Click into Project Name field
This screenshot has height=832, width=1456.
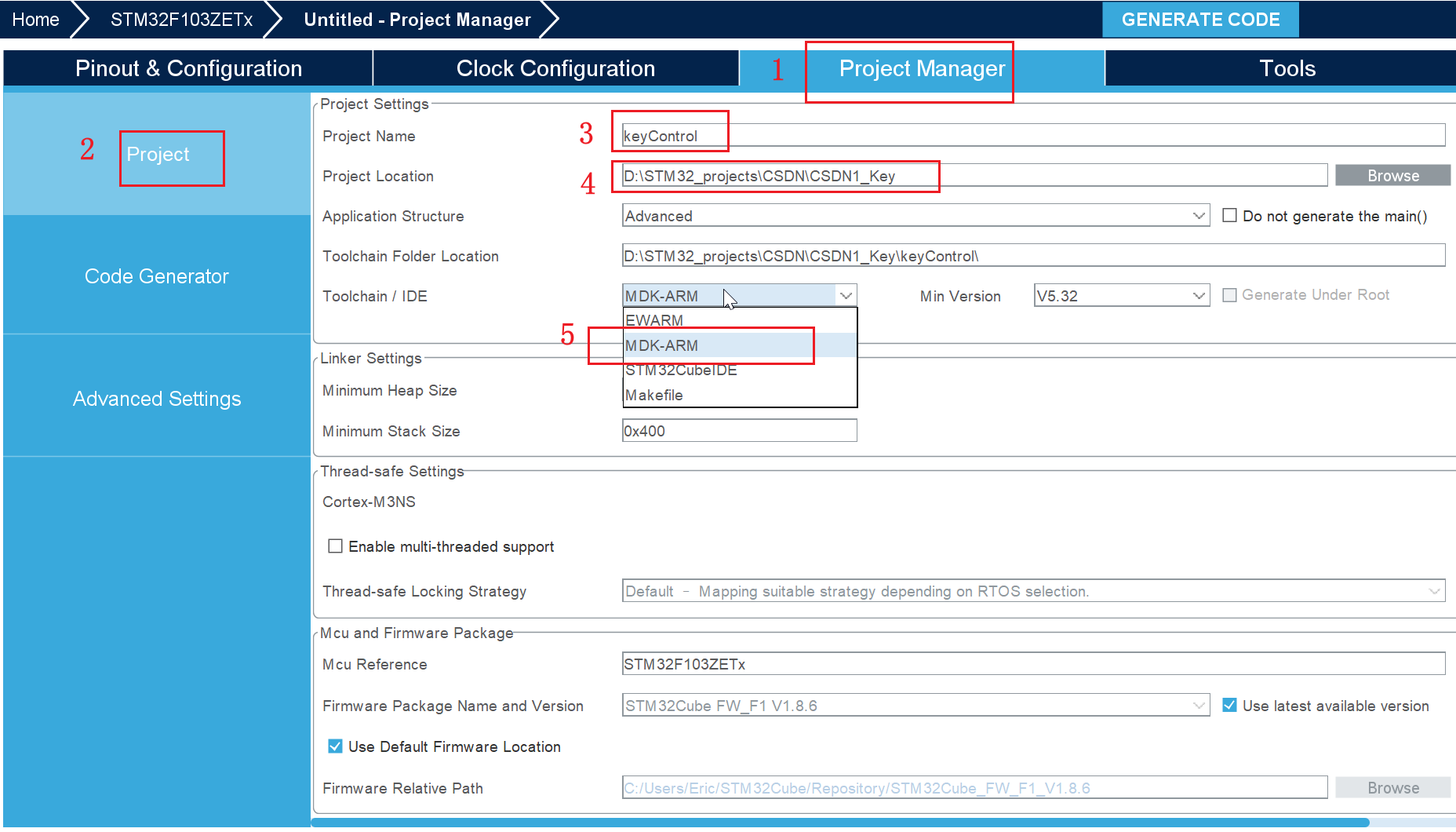click(x=1033, y=136)
